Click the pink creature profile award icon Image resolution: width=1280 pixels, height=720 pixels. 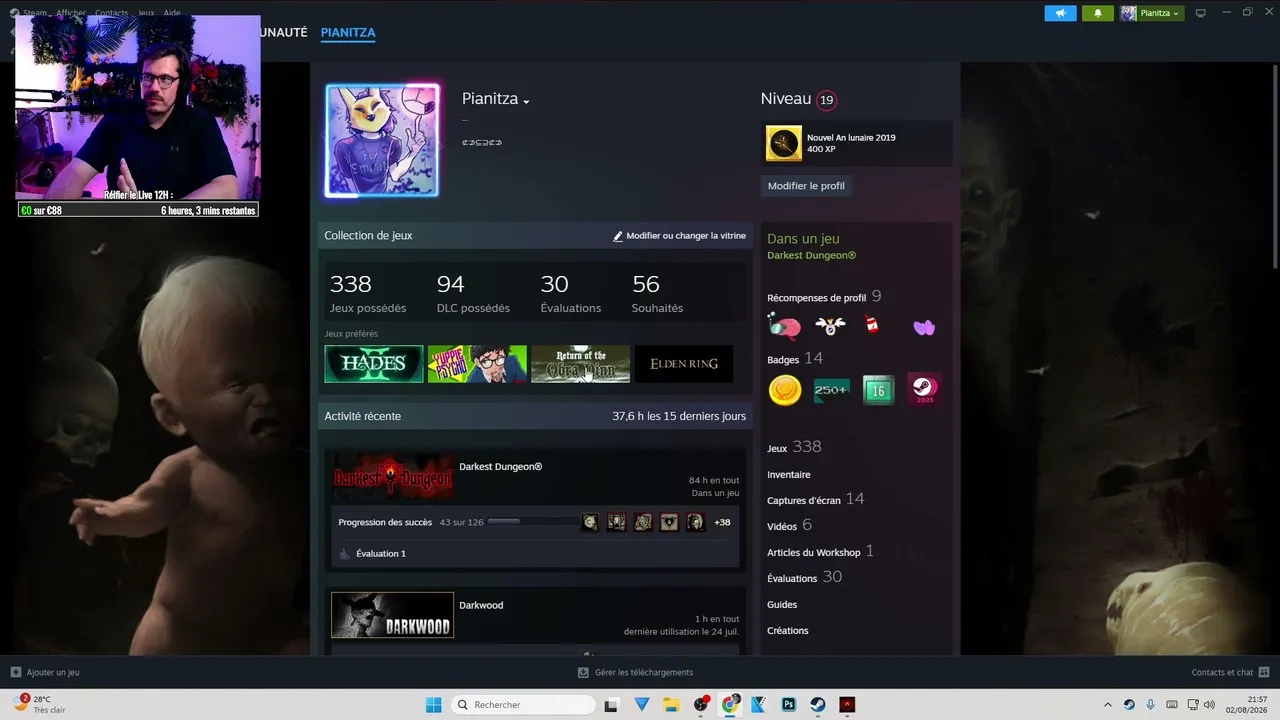click(785, 326)
